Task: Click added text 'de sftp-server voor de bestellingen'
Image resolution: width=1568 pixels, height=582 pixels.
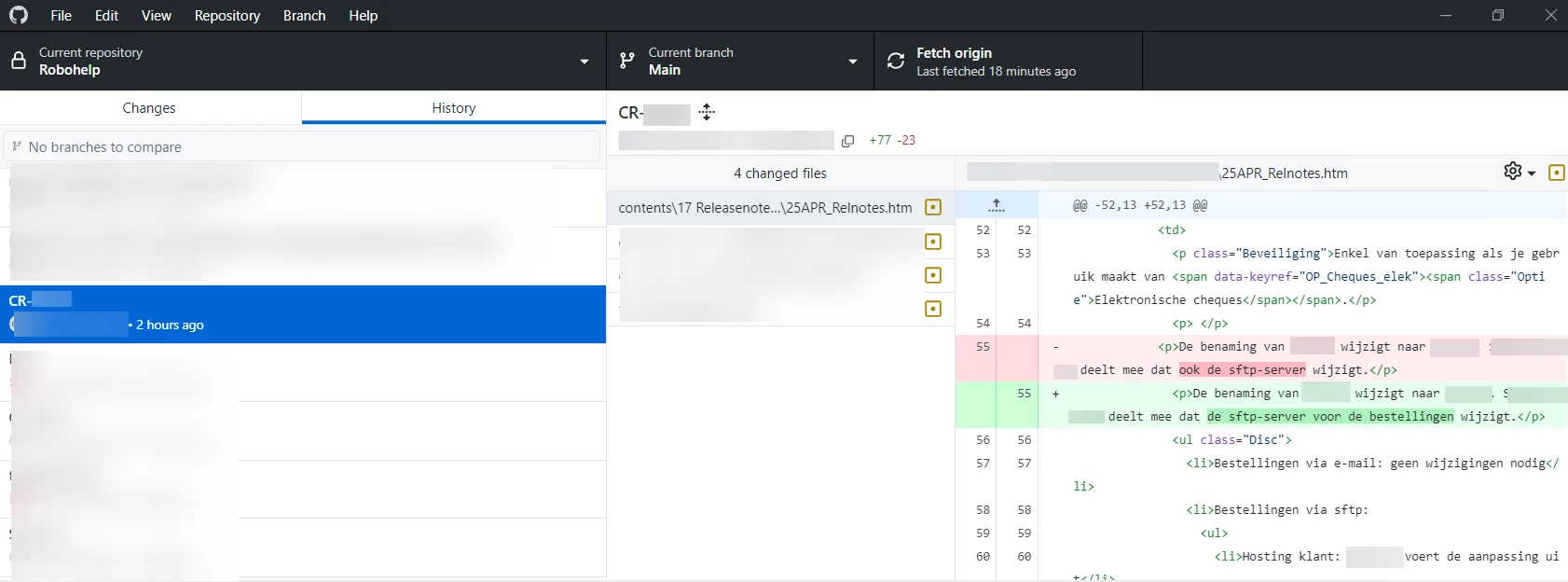Action: pyautogui.click(x=1330, y=417)
